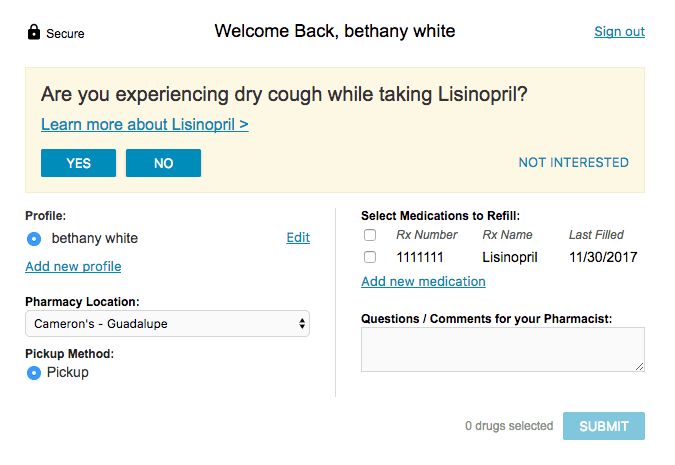Viewport: 675px width, 465px height.
Task: Sign out of the account
Action: (619, 31)
